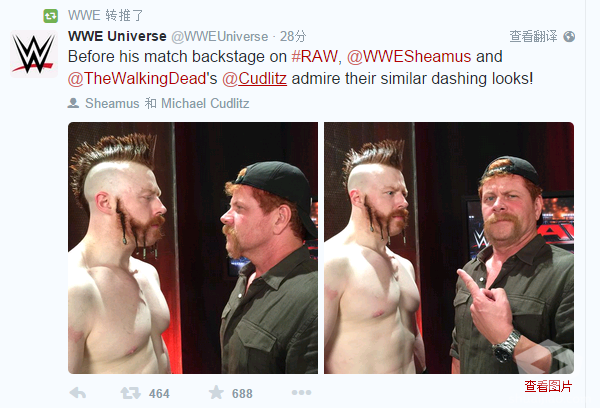Click the WWE Universe account name
This screenshot has height=408, width=600.
click(117, 36)
